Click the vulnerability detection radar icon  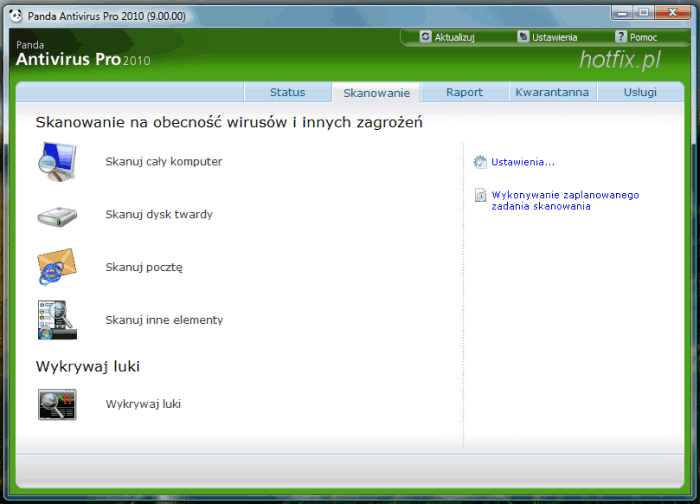click(x=57, y=404)
